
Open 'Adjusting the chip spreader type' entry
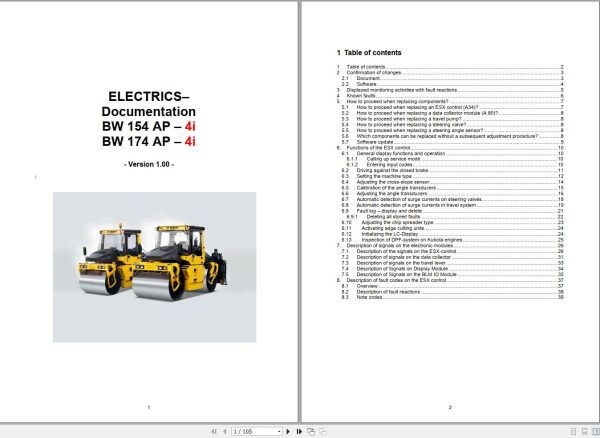point(452,222)
